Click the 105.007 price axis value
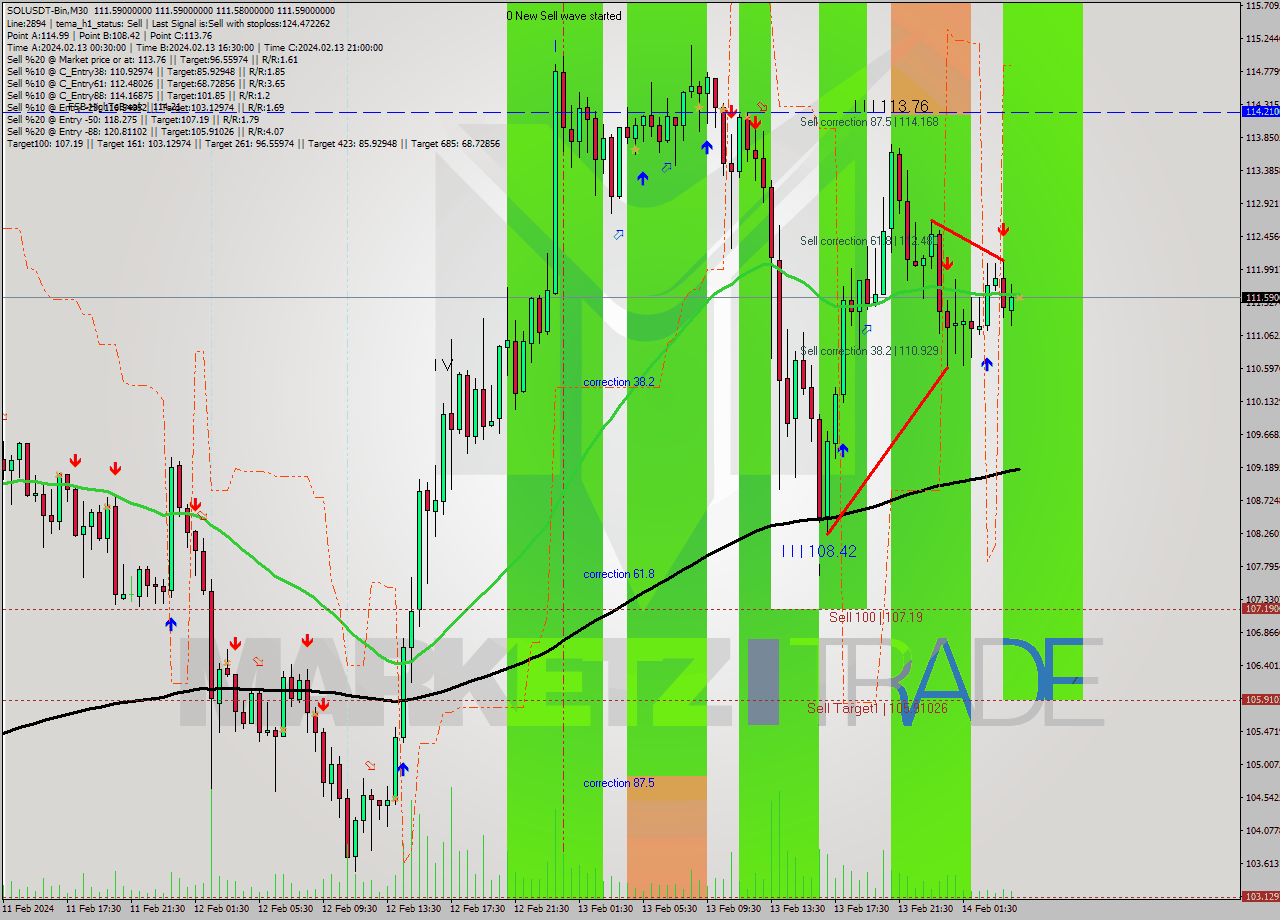1280x920 pixels. [x=1262, y=764]
